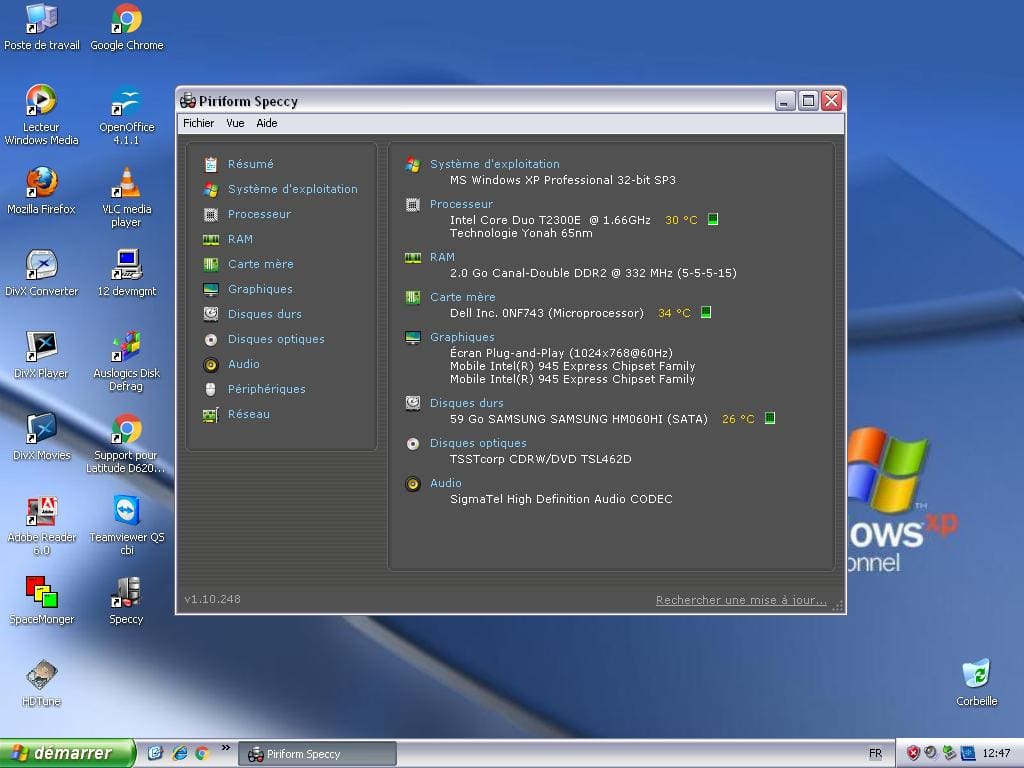Image resolution: width=1024 pixels, height=768 pixels.
Task: Open the Résumé section in sidebar
Action: click(x=250, y=164)
